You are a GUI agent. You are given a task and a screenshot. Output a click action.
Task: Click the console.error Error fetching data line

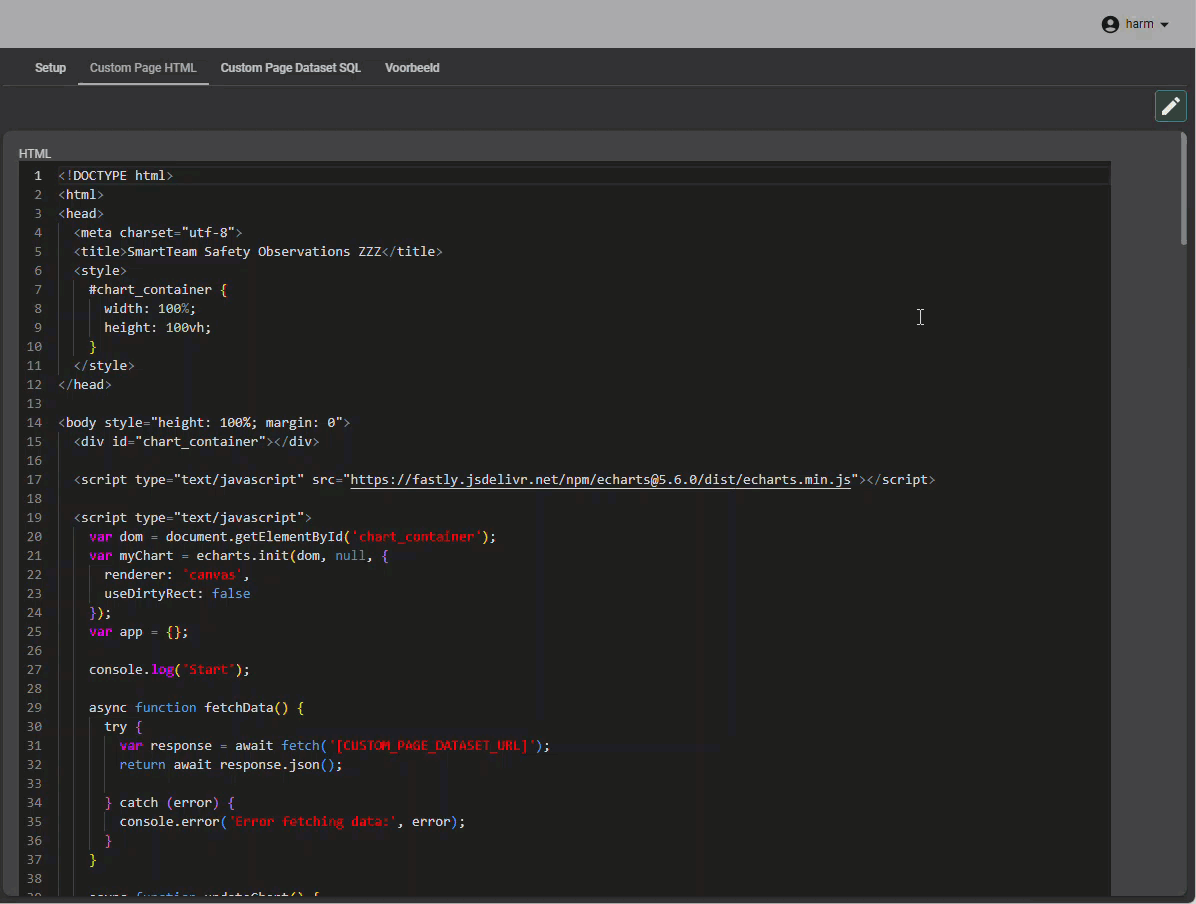click(292, 822)
